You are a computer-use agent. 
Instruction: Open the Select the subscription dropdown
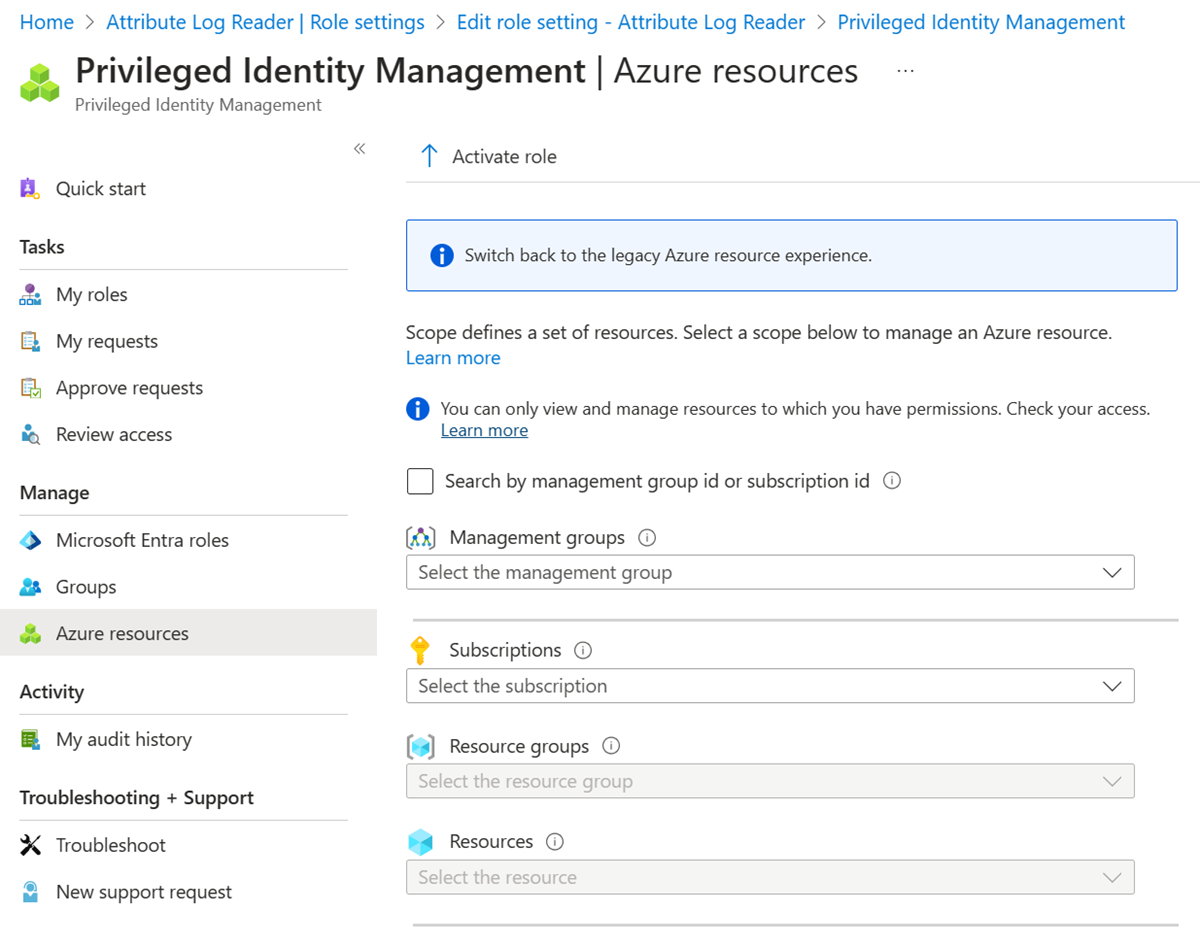[x=770, y=686]
